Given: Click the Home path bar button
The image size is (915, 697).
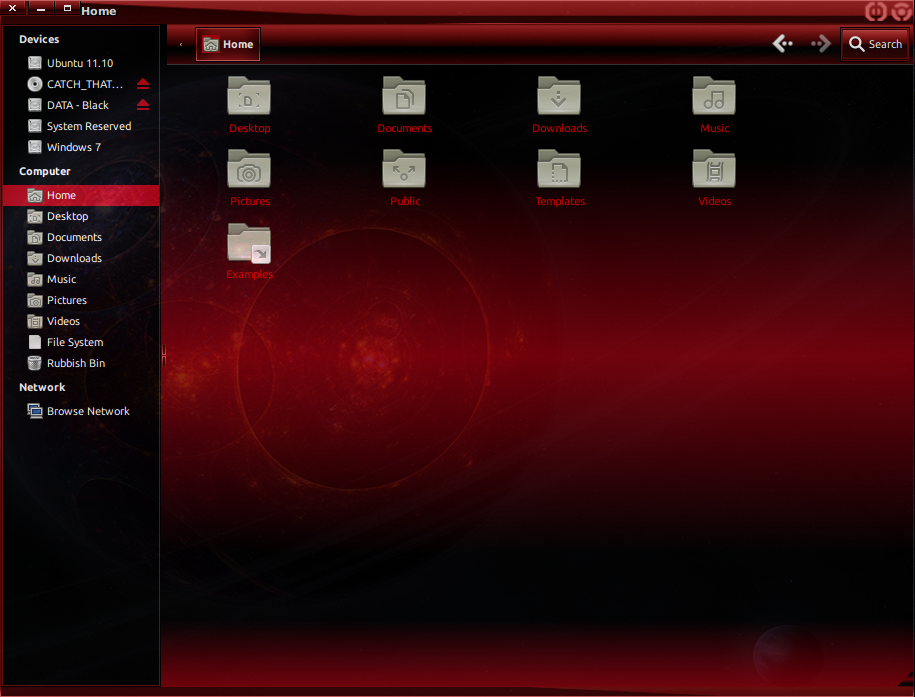Looking at the screenshot, I should click(x=228, y=44).
